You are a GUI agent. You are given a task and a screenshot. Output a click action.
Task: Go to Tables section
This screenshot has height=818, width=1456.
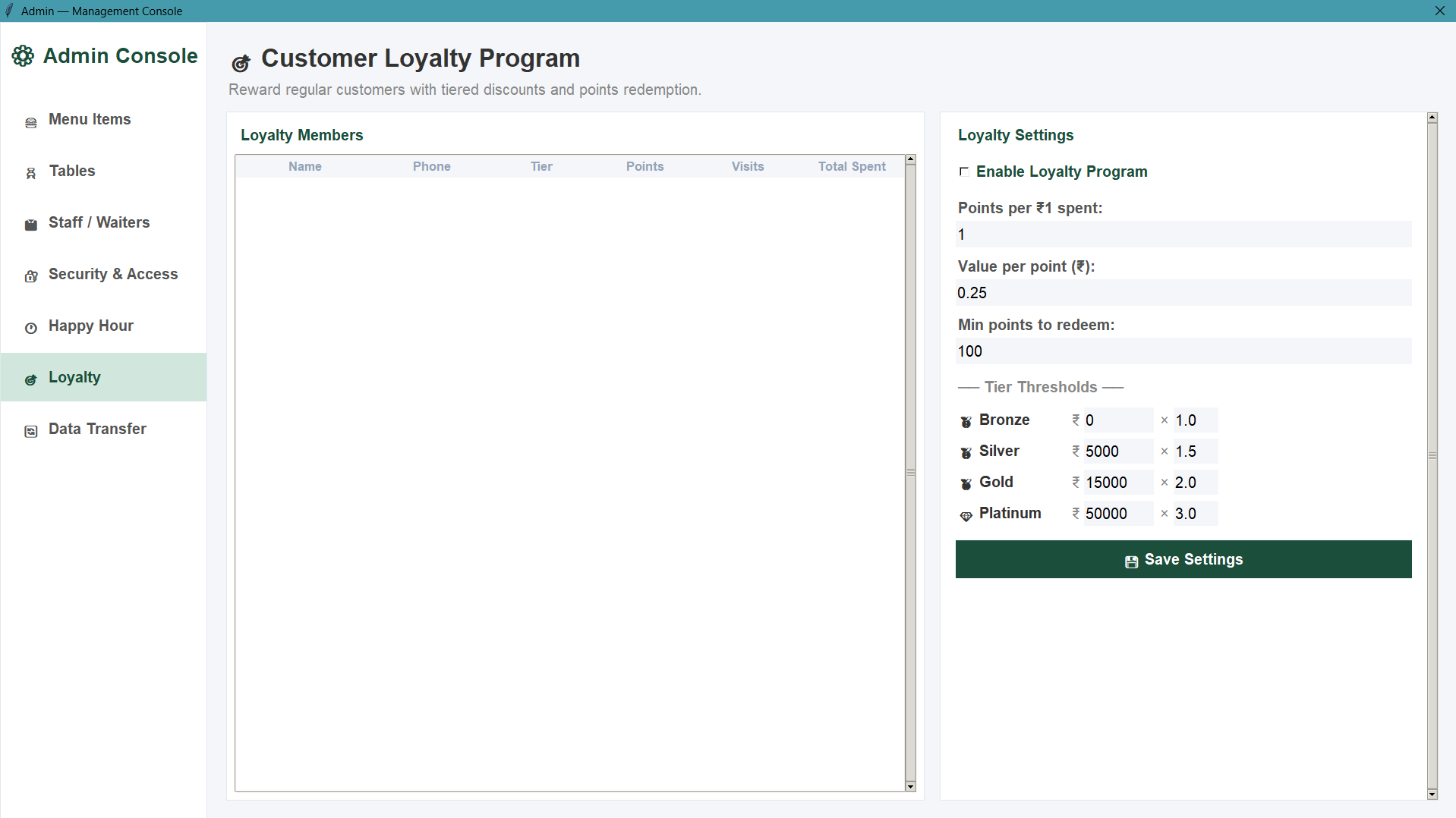pyautogui.click(x=104, y=171)
